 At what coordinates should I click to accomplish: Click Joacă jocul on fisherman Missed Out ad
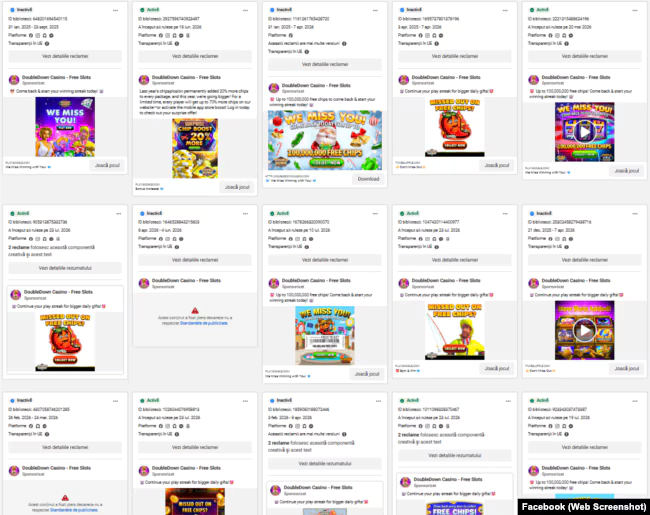(497, 368)
